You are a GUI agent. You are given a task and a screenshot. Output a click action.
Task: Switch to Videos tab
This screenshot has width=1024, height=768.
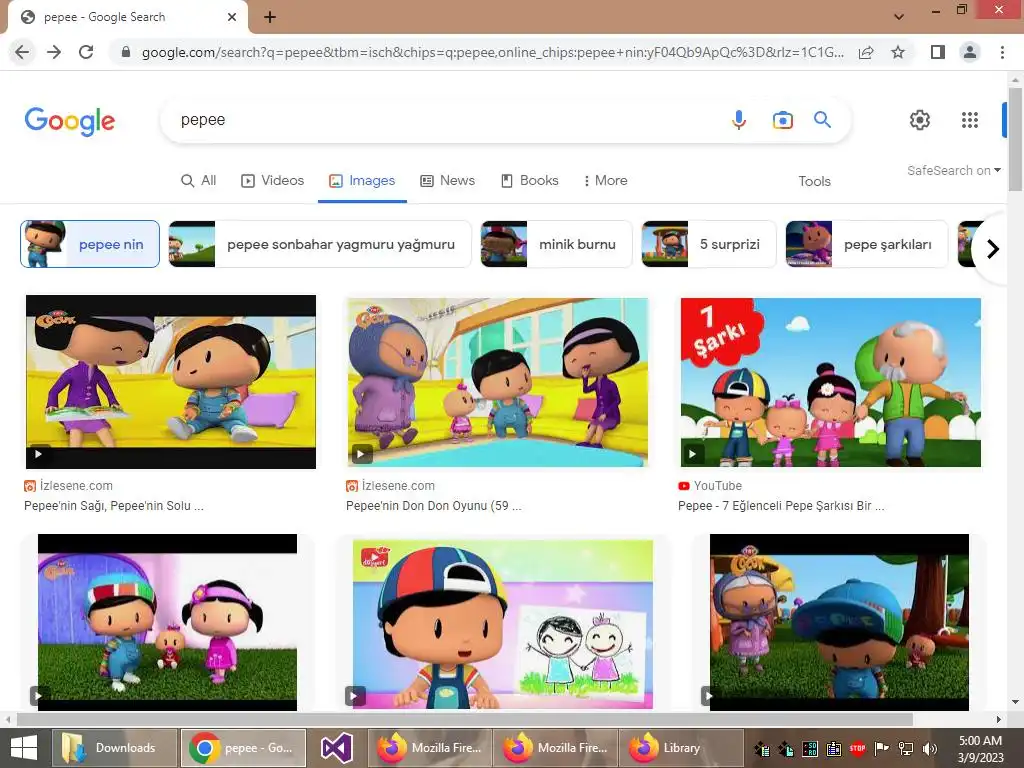[x=272, y=180]
